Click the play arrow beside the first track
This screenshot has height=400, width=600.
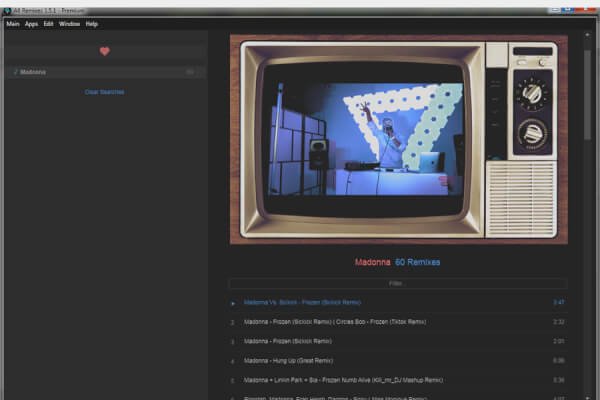pos(233,302)
